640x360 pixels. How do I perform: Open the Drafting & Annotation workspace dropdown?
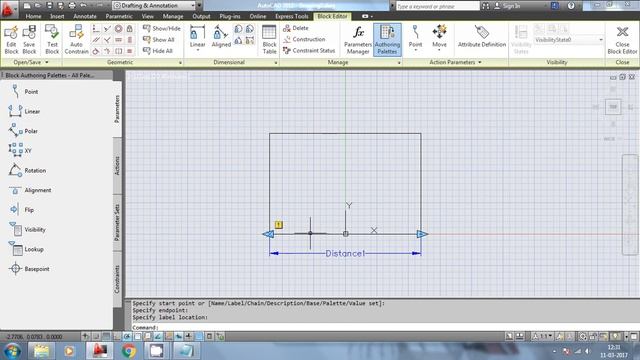coord(155,6)
